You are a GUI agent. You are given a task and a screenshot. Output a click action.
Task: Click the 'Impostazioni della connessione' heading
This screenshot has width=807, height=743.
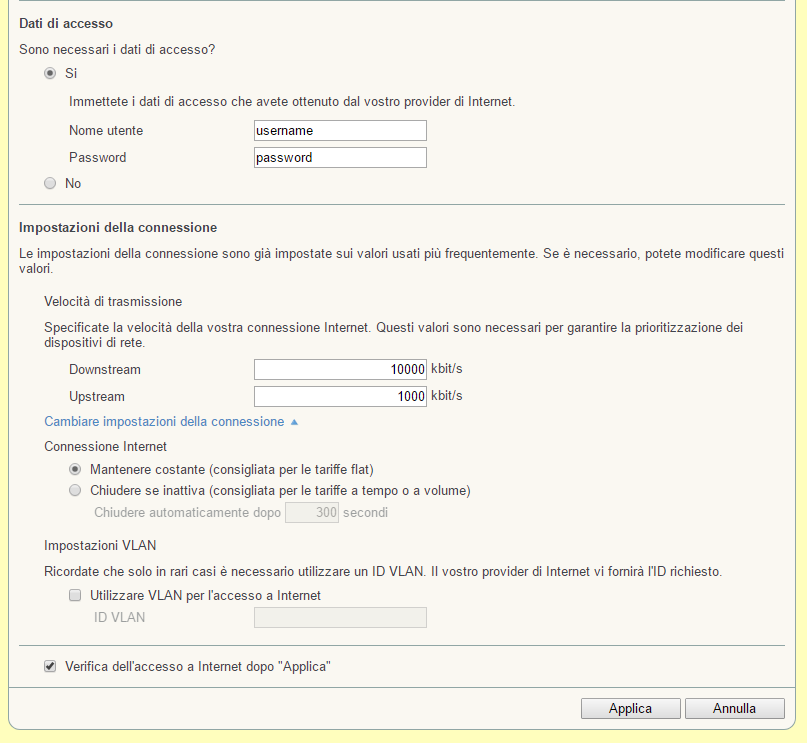[x=118, y=228]
